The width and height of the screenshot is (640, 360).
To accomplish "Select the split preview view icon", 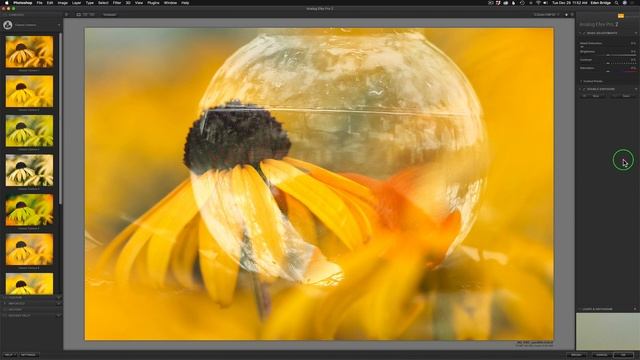I will (x=85, y=14).
